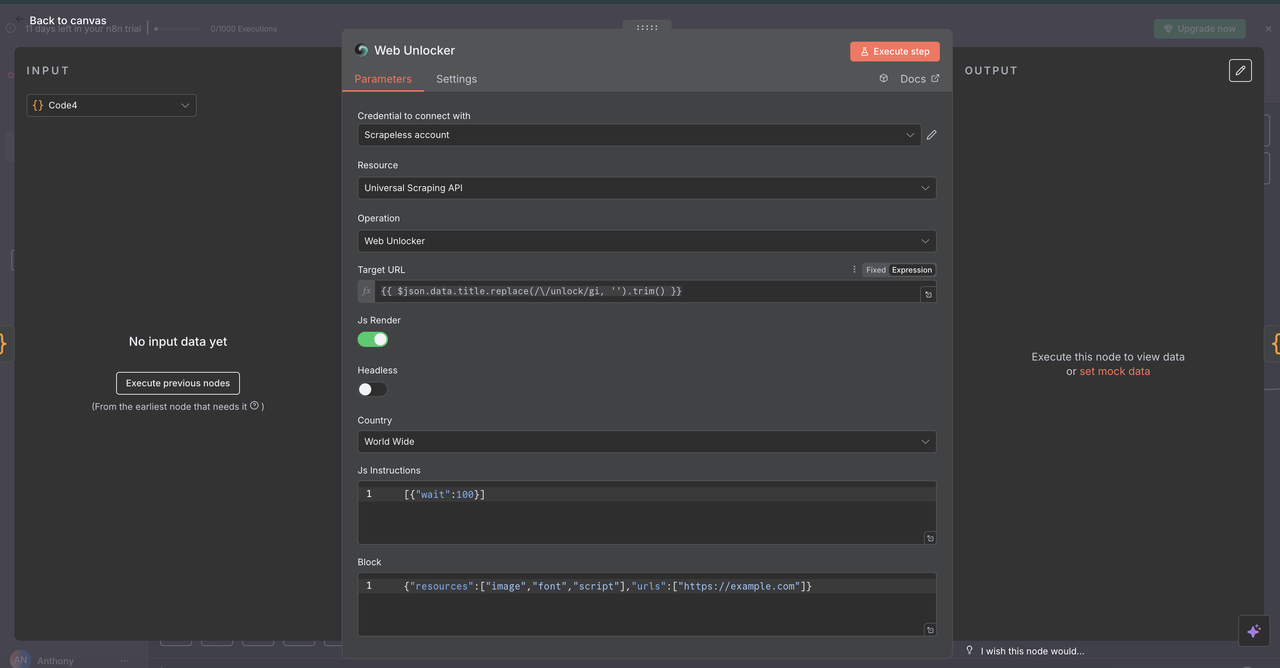Click the panel drag handle dots at top
Image resolution: width=1280 pixels, height=668 pixels.
click(647, 27)
